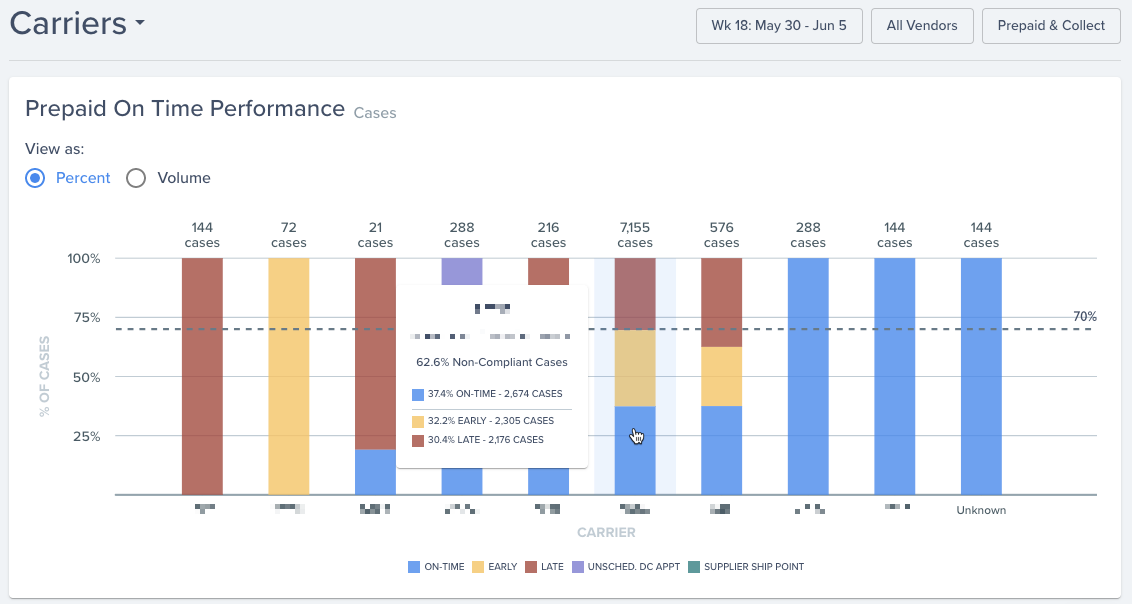Image resolution: width=1132 pixels, height=604 pixels.
Task: Select the Percent radio button
Action: 35,178
